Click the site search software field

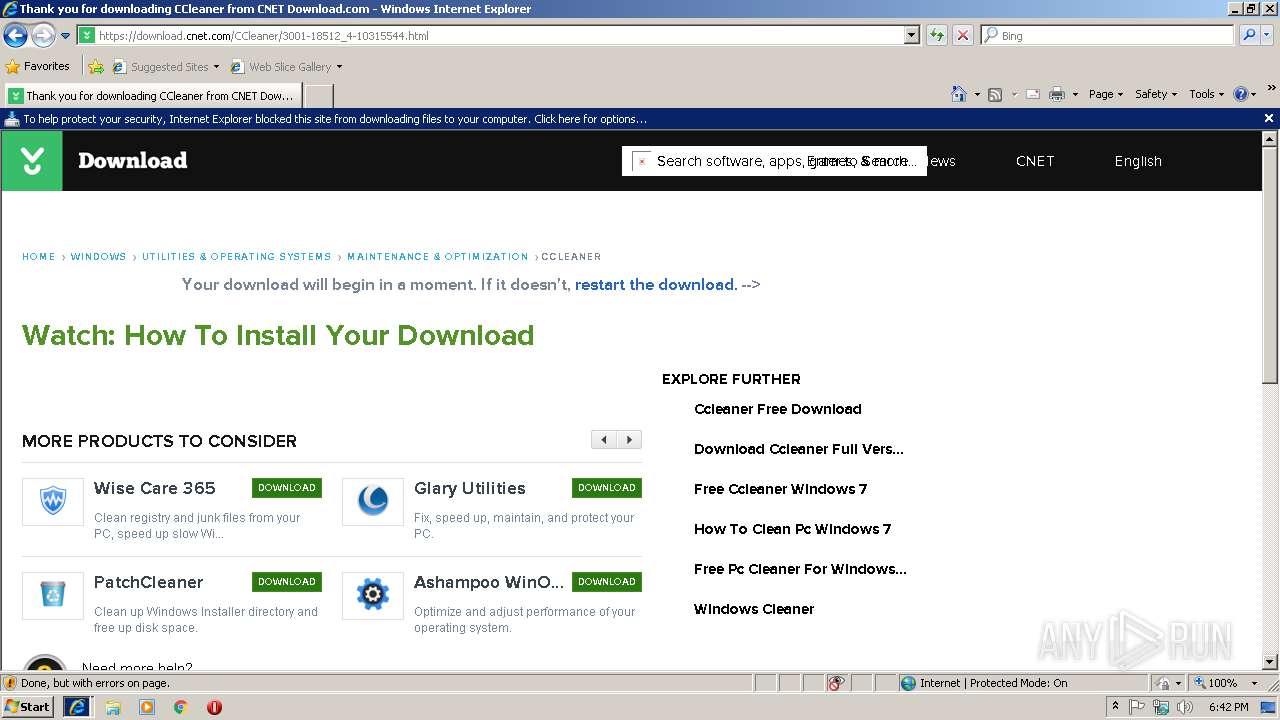click(774, 161)
